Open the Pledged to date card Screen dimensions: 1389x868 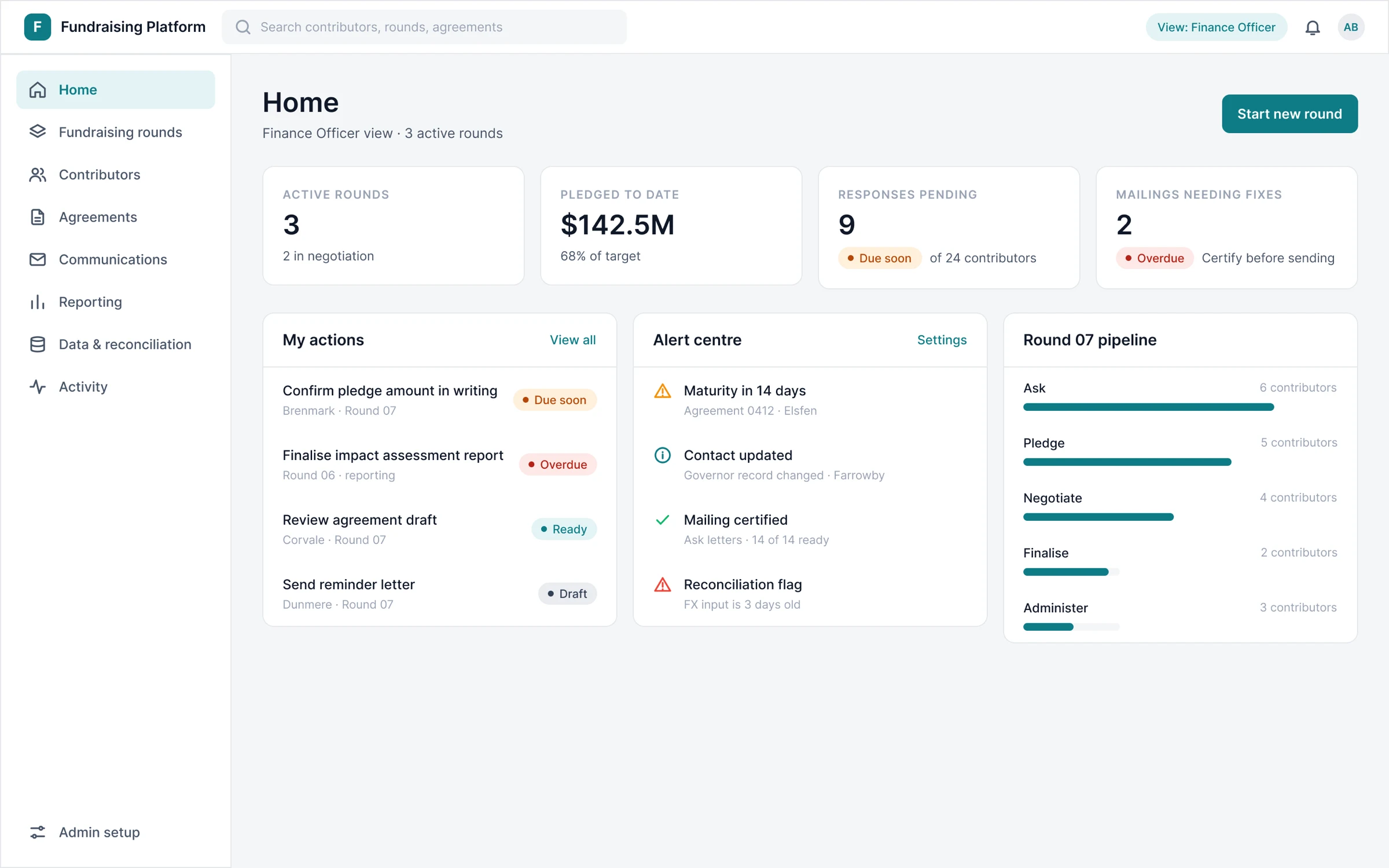coord(671,226)
